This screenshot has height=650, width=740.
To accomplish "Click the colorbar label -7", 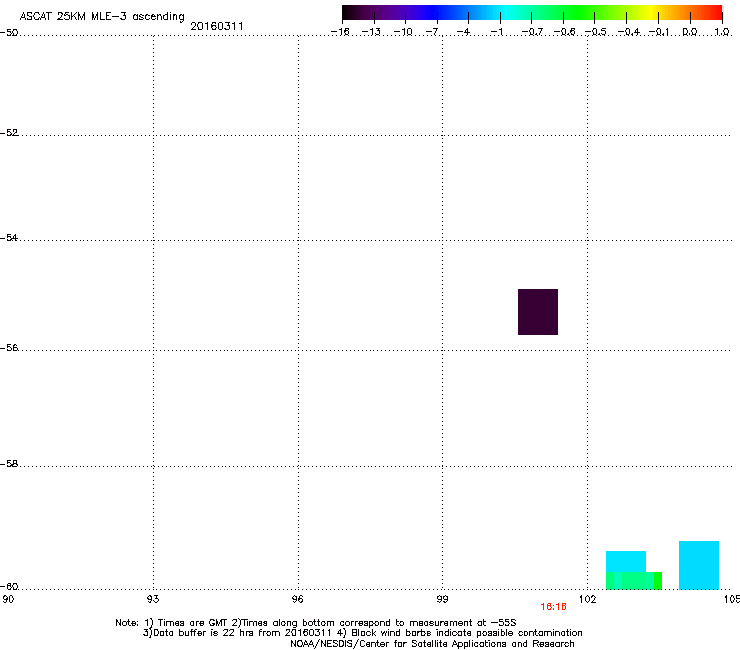I will pos(433,32).
